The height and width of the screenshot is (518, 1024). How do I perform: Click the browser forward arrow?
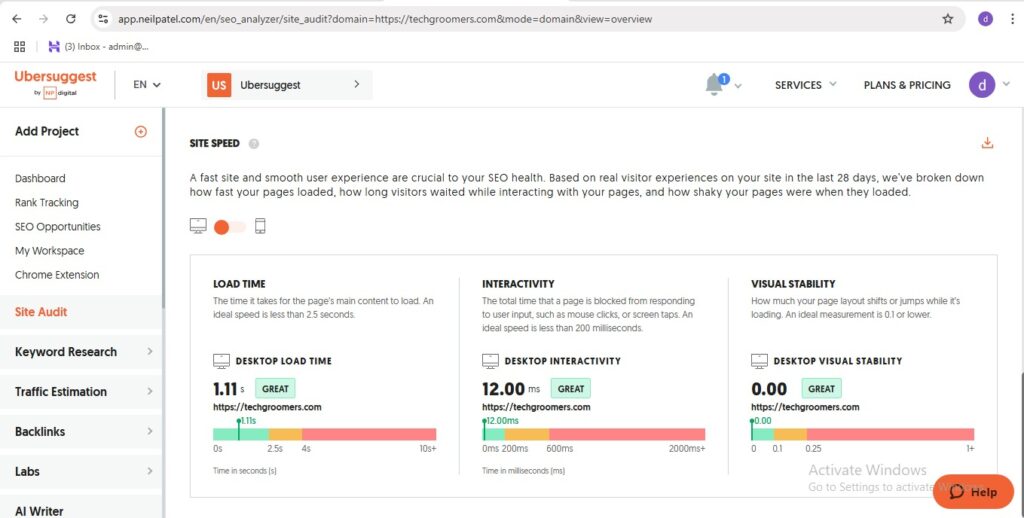click(43, 19)
